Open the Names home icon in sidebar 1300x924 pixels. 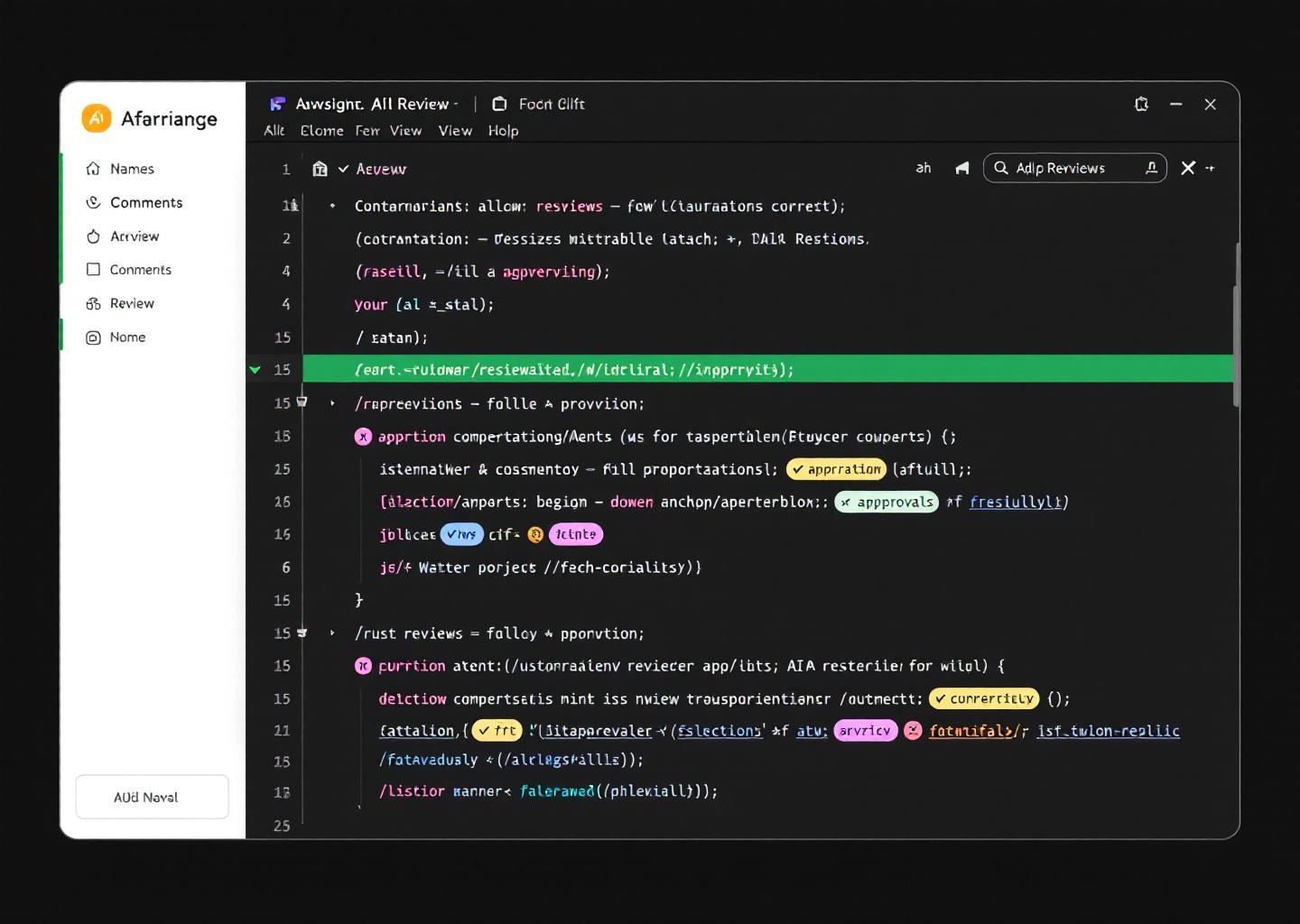point(94,169)
